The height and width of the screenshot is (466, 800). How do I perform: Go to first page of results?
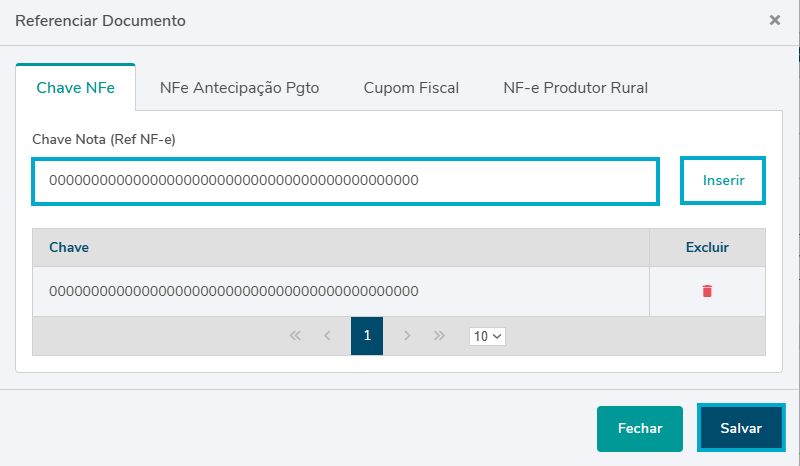tap(295, 336)
